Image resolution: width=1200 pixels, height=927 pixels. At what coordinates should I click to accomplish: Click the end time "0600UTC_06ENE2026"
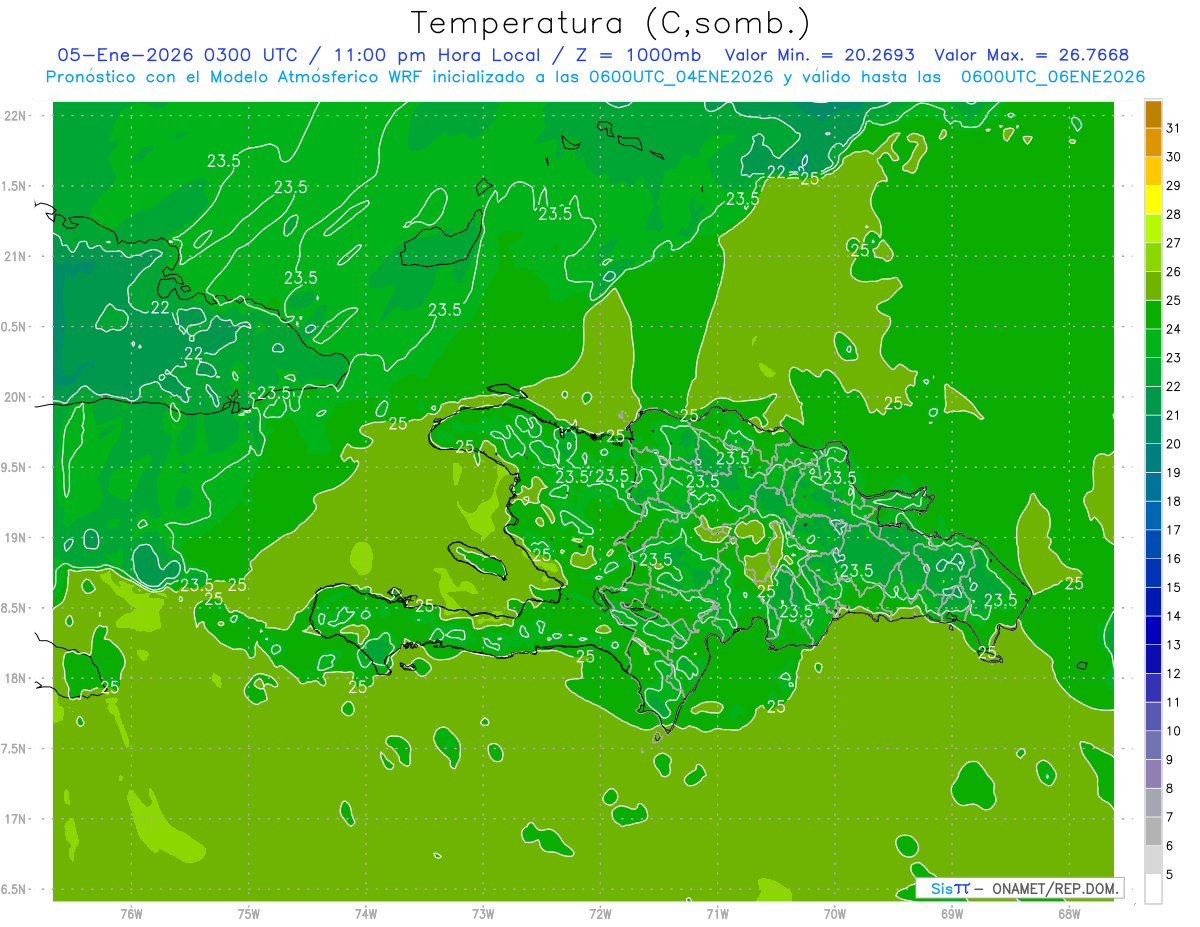click(x=1053, y=77)
